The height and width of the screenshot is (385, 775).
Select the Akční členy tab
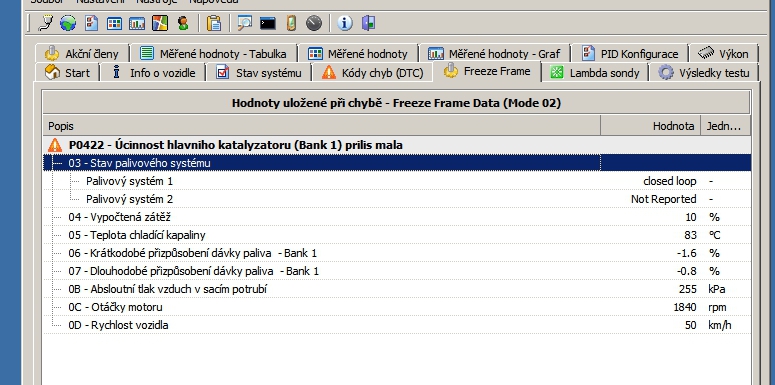pos(82,53)
